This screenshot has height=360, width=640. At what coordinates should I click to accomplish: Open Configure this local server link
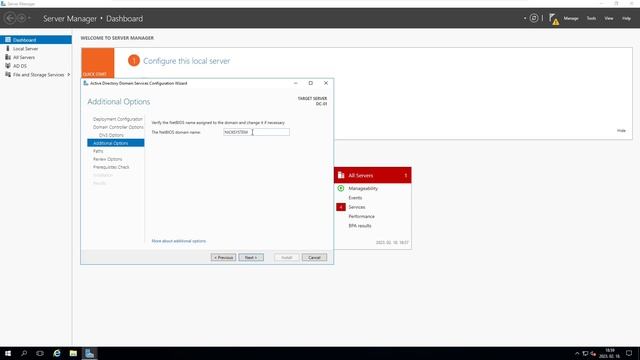coord(187,61)
